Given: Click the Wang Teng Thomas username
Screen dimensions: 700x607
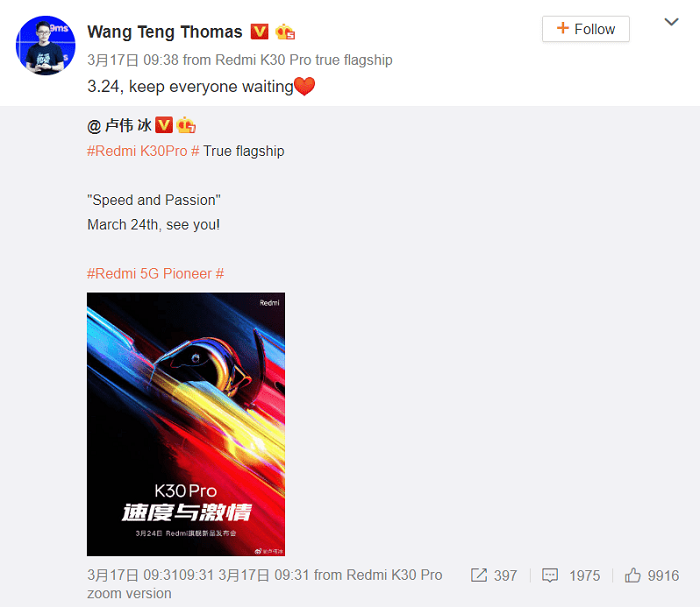Looking at the screenshot, I should pos(165,32).
